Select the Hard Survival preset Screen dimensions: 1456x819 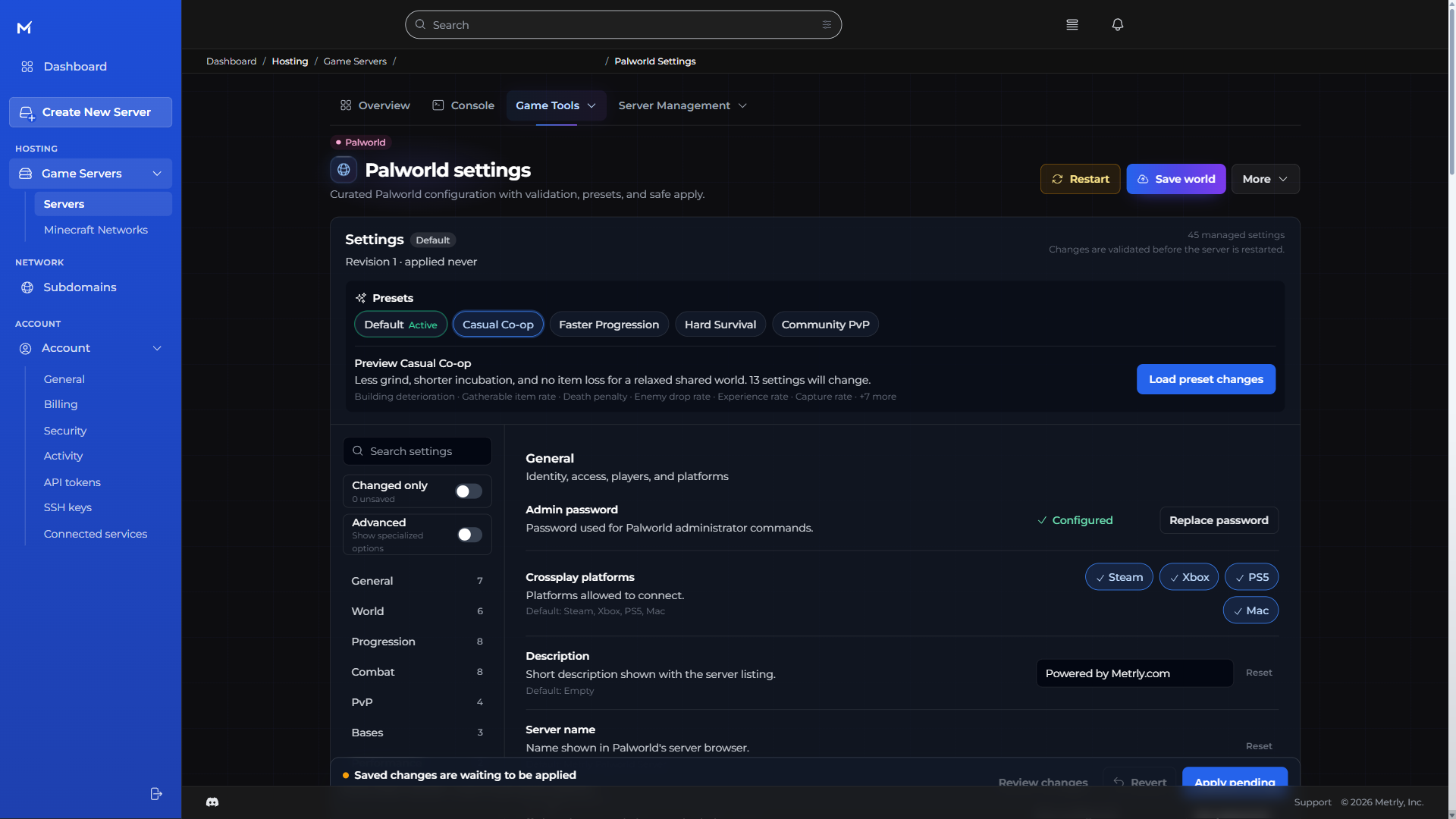720,325
